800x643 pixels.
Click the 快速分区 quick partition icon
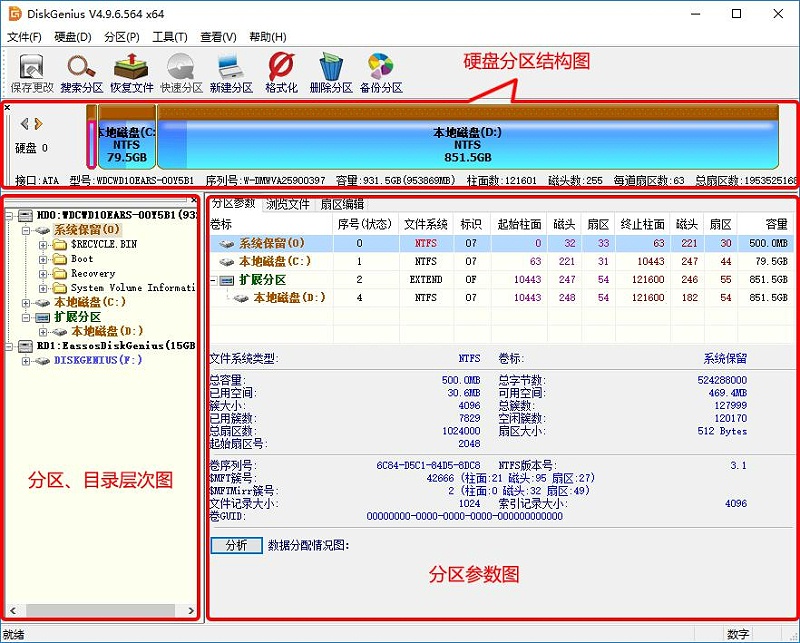tap(181, 68)
